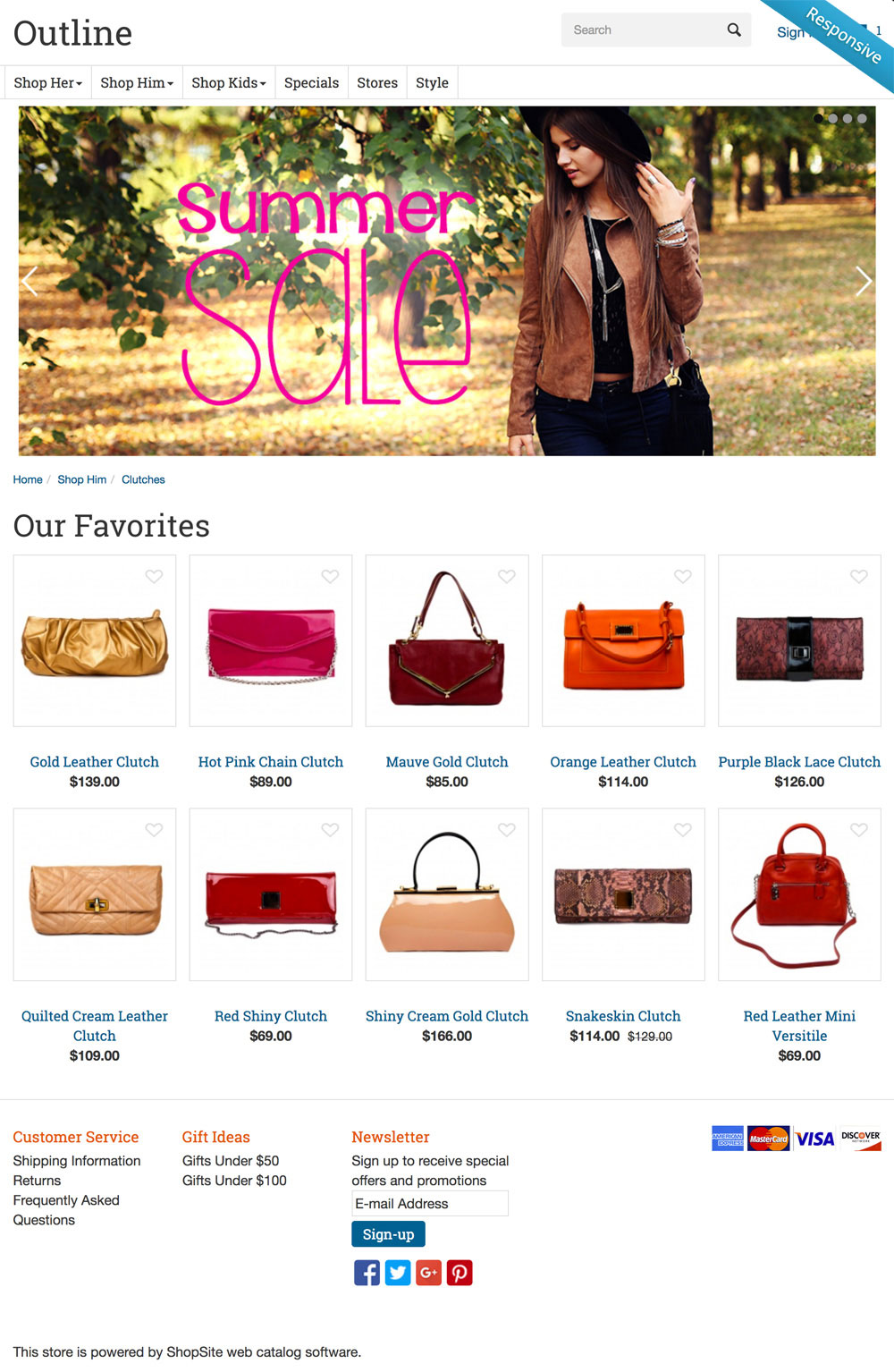
Task: Open the Specials menu item
Action: click(x=311, y=82)
